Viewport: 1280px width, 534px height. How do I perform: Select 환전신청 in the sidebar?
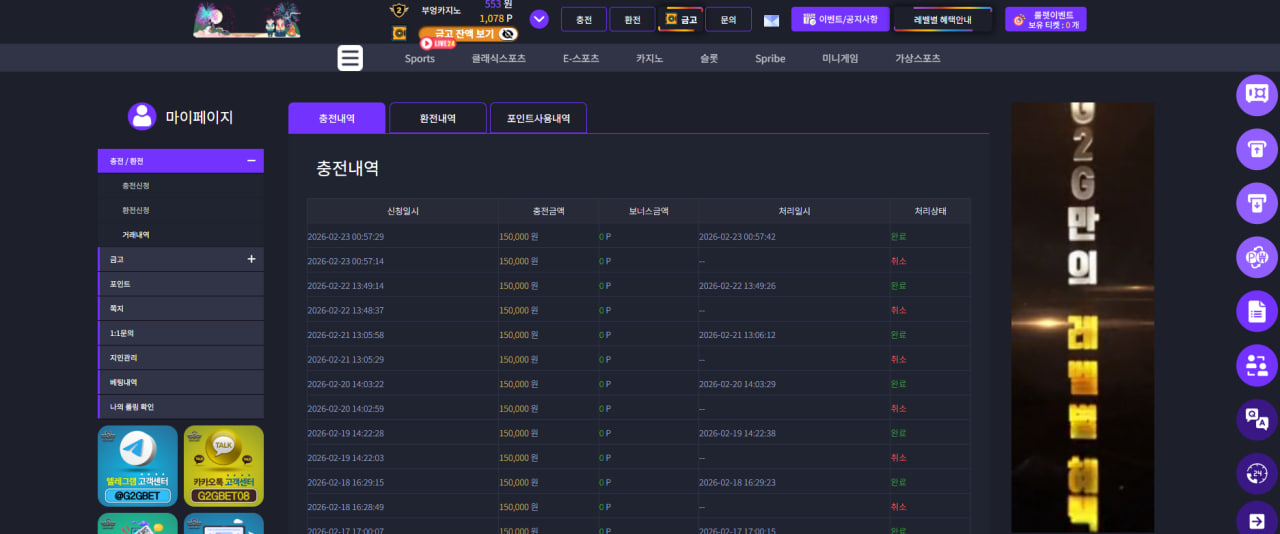pyautogui.click(x=136, y=210)
